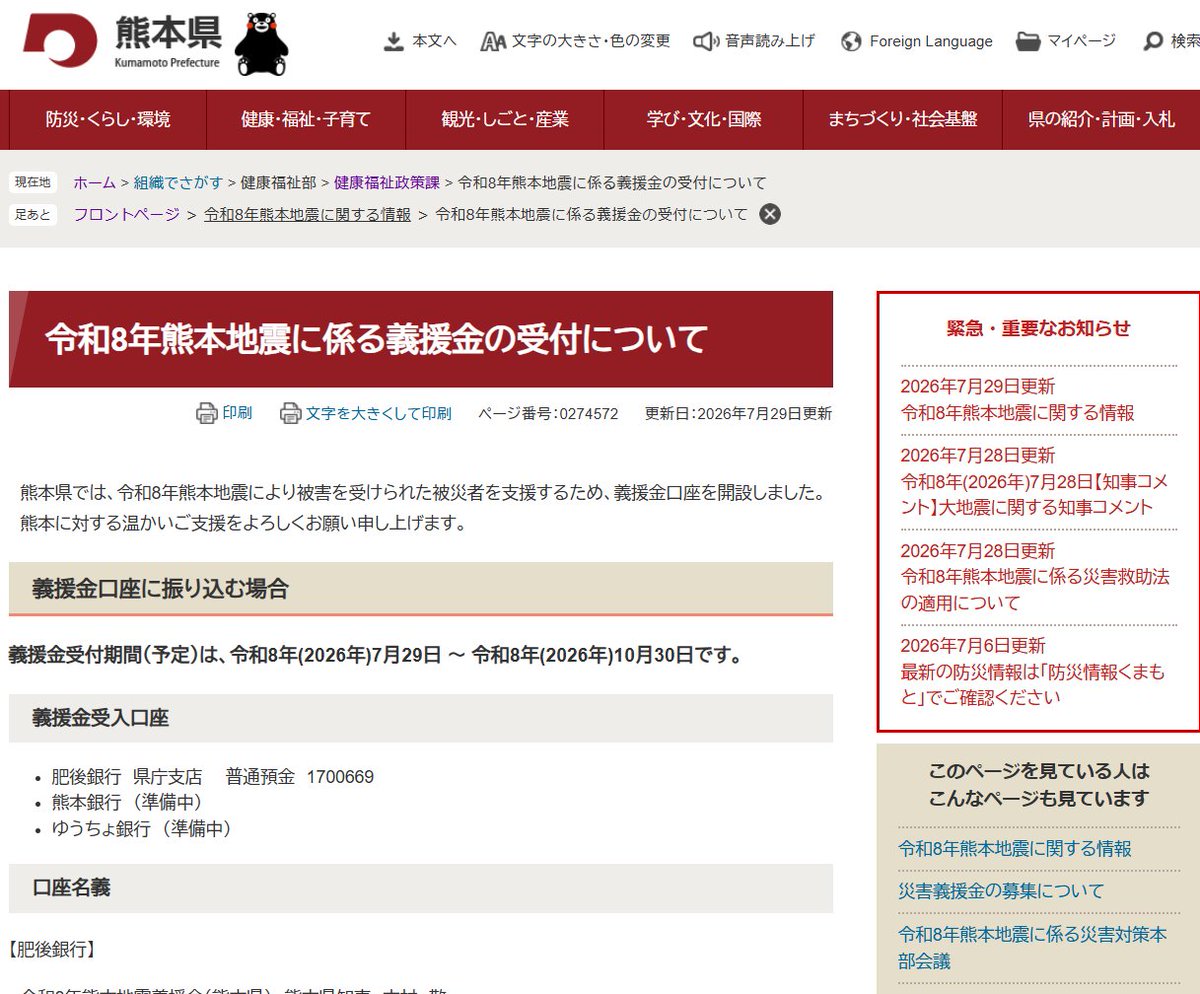The image size is (1200, 994).
Task: Open related page 令和8年熊本地震に関する情報
Action: tap(1015, 849)
